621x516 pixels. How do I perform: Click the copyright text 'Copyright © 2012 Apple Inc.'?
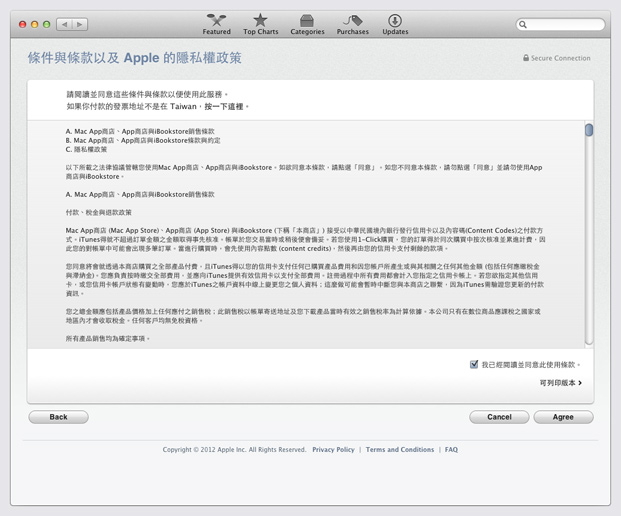click(x=204, y=449)
